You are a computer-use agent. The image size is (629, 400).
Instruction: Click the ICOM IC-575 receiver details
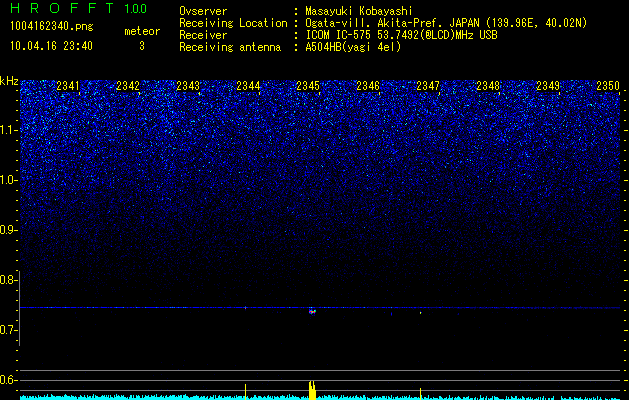(x=401, y=35)
